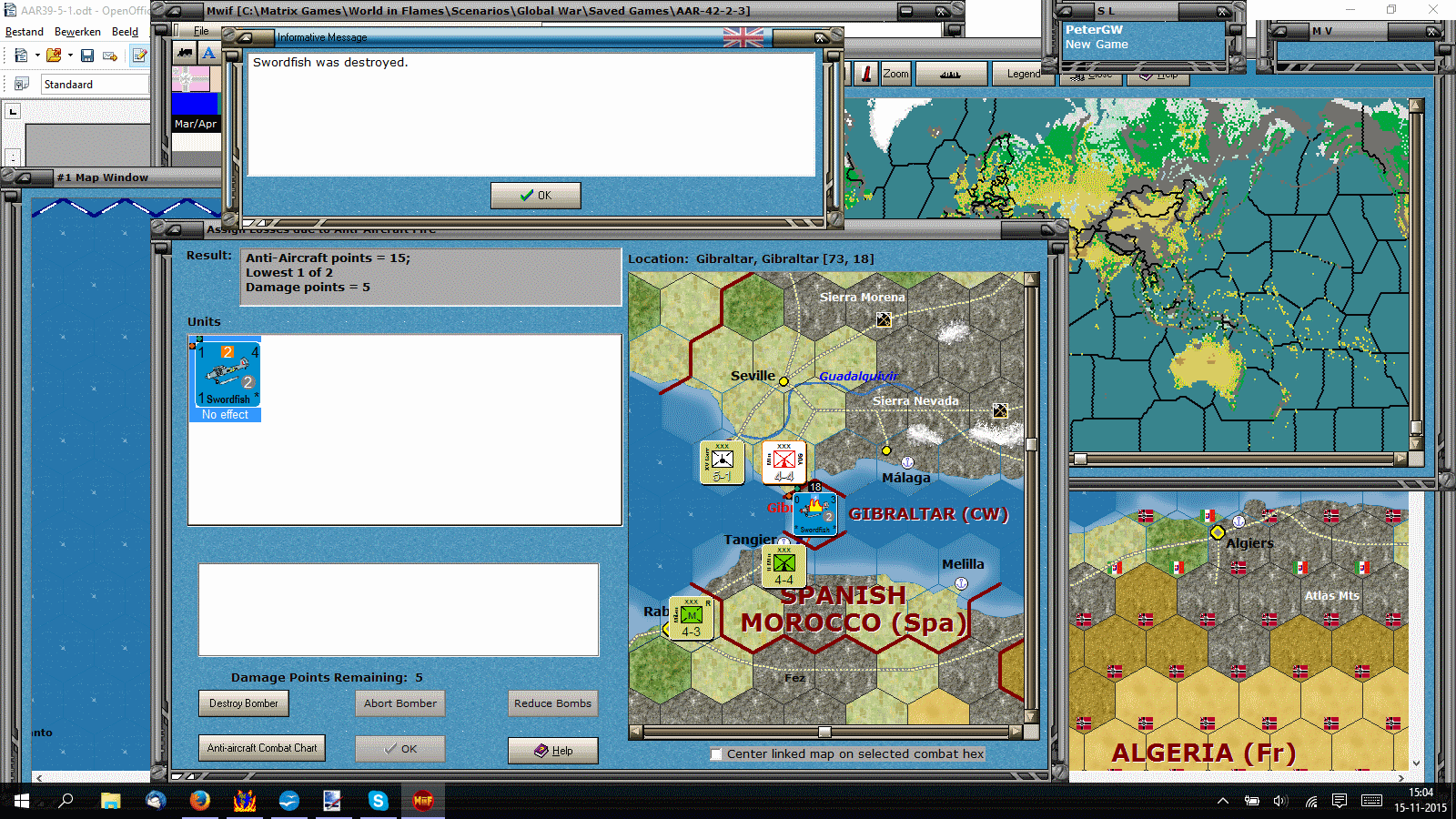Click the email document icon in OpenOffice
This screenshot has height=819, width=1456.
110,56
